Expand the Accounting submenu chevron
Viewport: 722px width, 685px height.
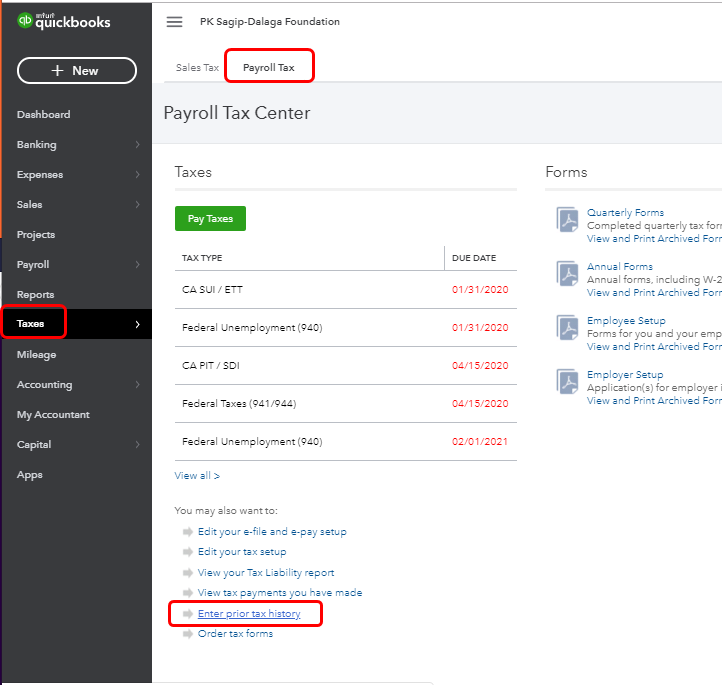click(x=137, y=384)
